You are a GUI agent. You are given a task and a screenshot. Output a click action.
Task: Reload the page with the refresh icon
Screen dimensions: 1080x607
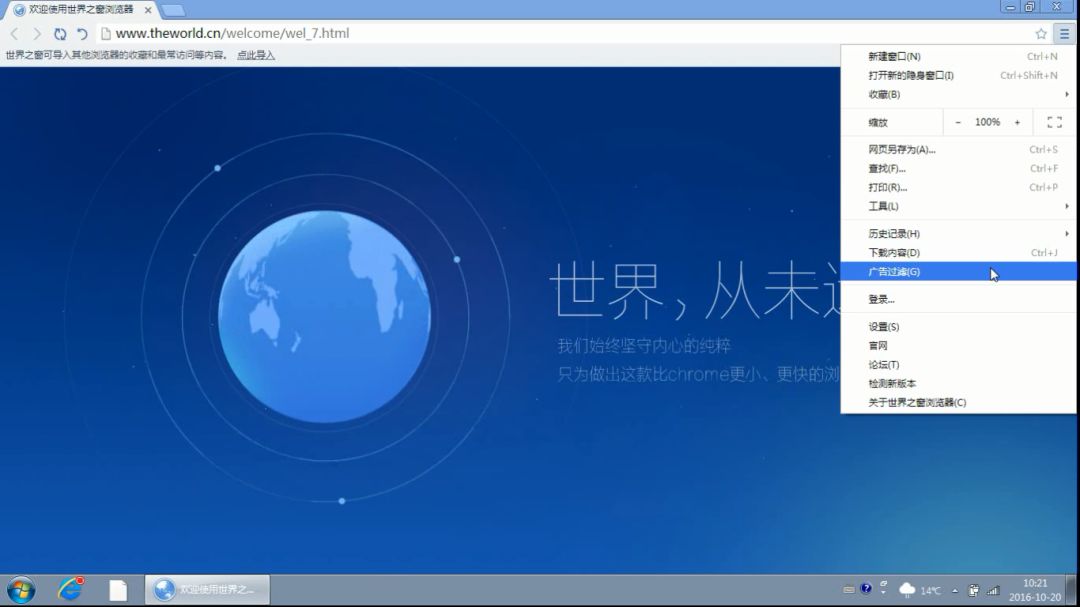(60, 34)
